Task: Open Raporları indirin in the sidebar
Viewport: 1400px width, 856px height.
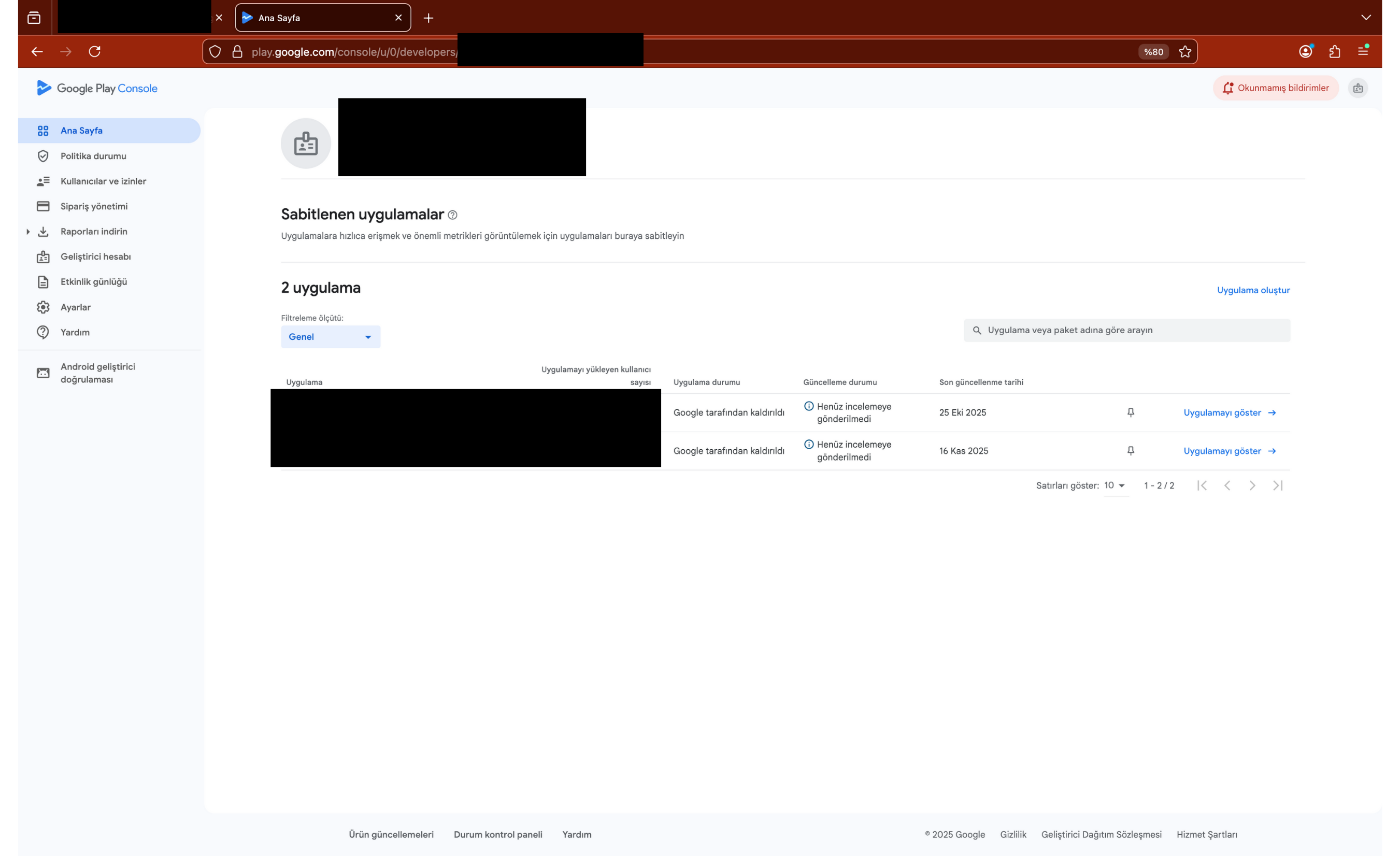Action: [x=94, y=231]
